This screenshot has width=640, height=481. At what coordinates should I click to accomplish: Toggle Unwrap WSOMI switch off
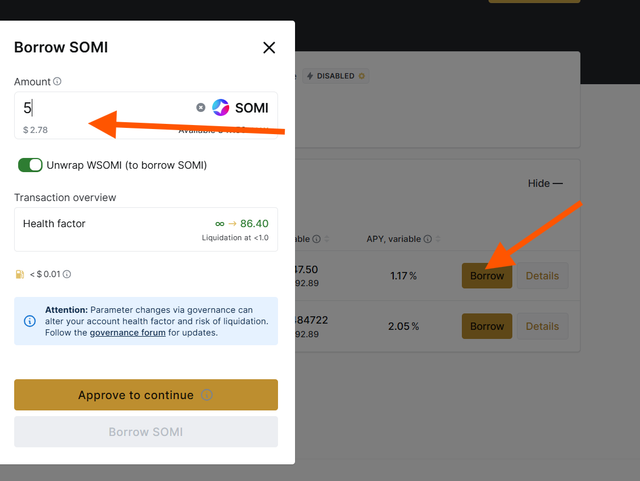[x=30, y=165]
